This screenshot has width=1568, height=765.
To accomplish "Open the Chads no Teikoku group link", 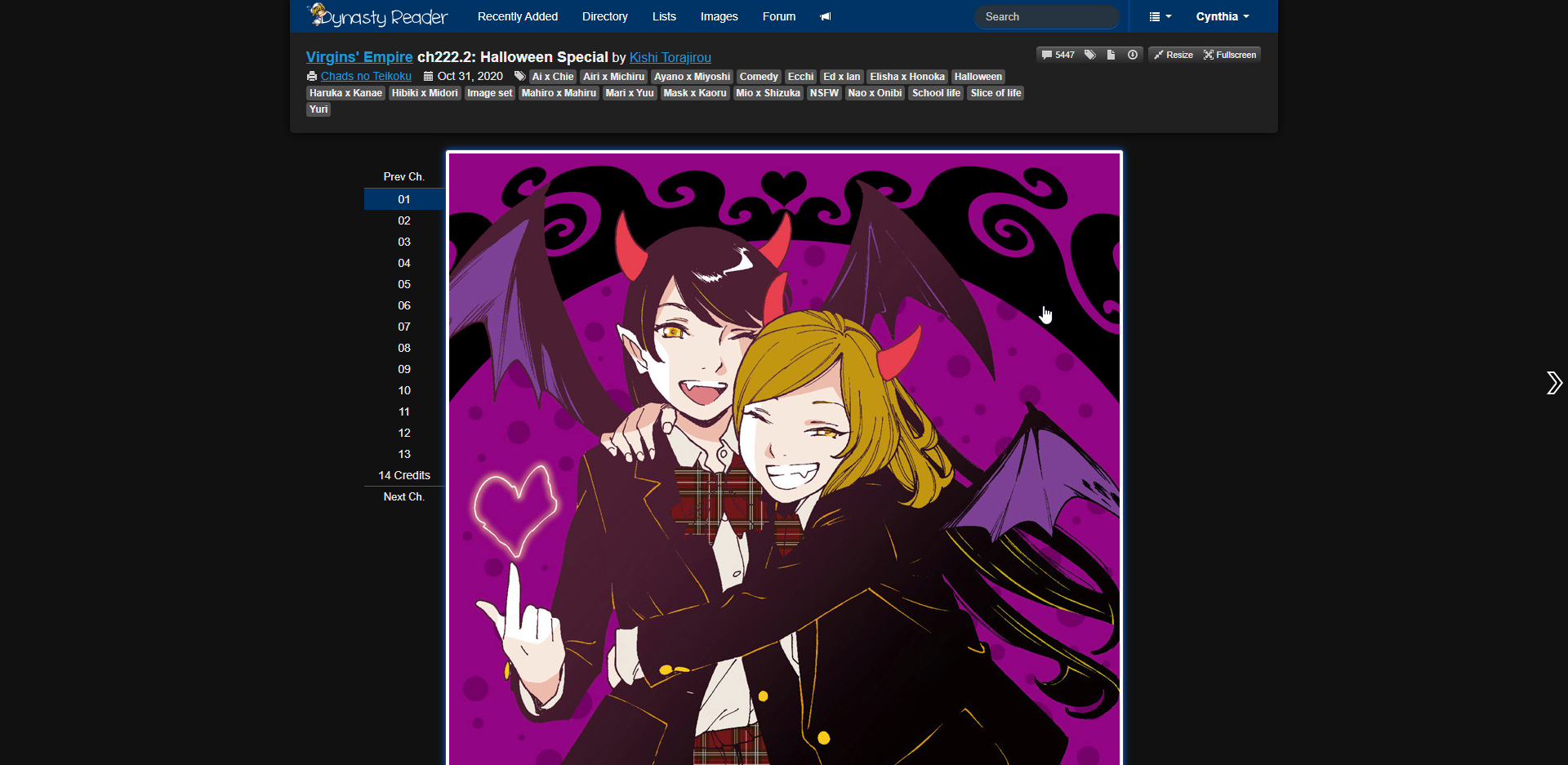I will (366, 76).
